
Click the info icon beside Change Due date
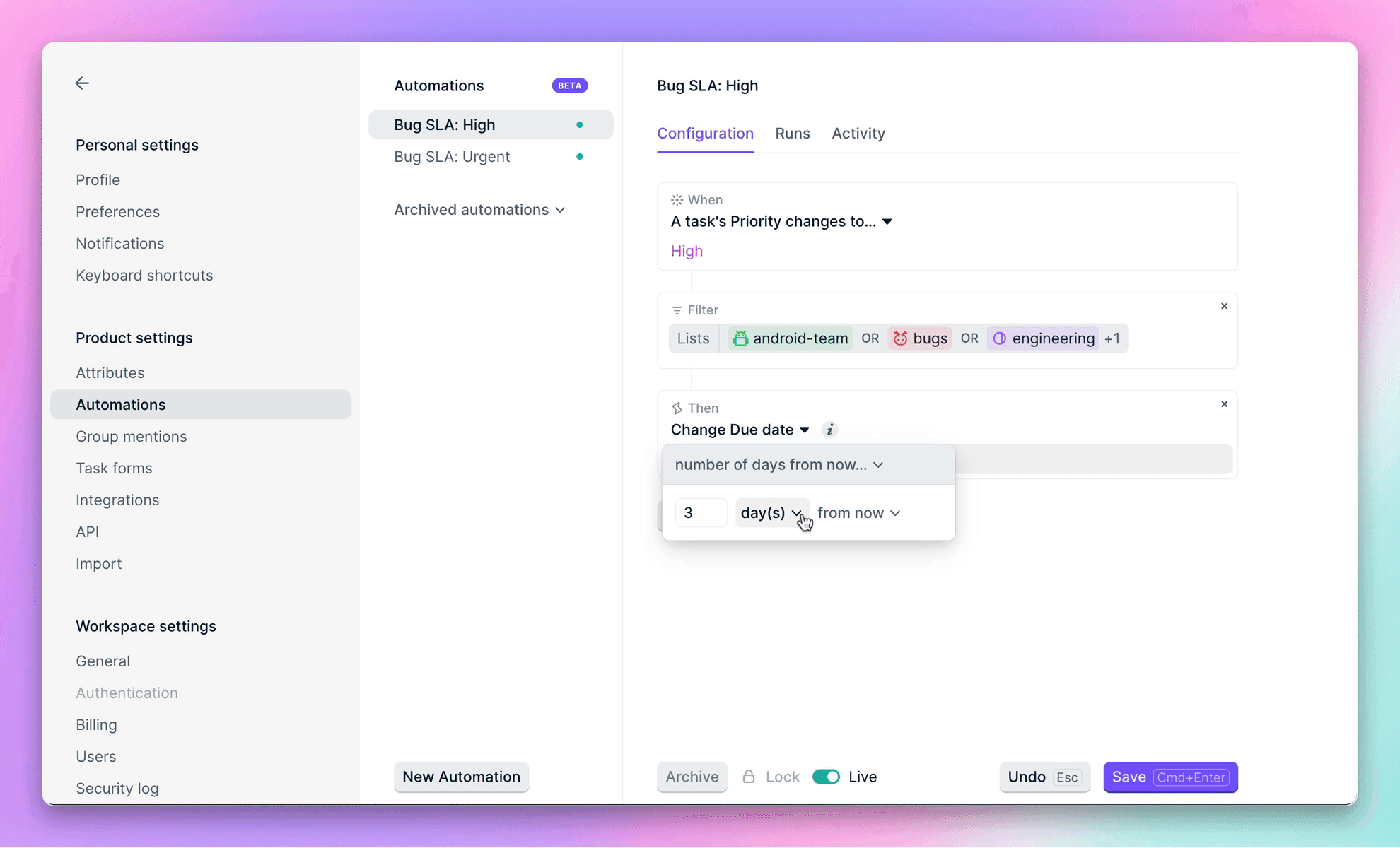(x=830, y=430)
